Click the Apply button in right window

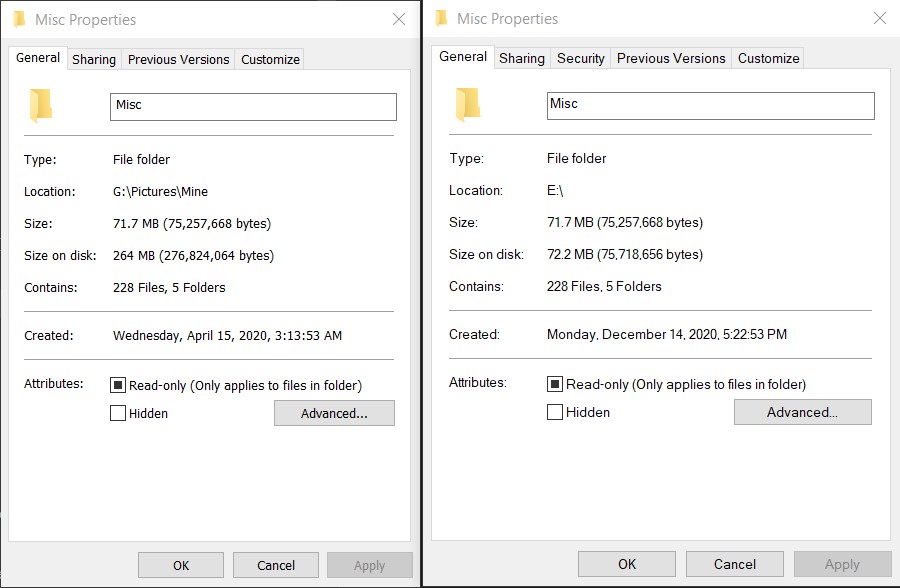[843, 564]
